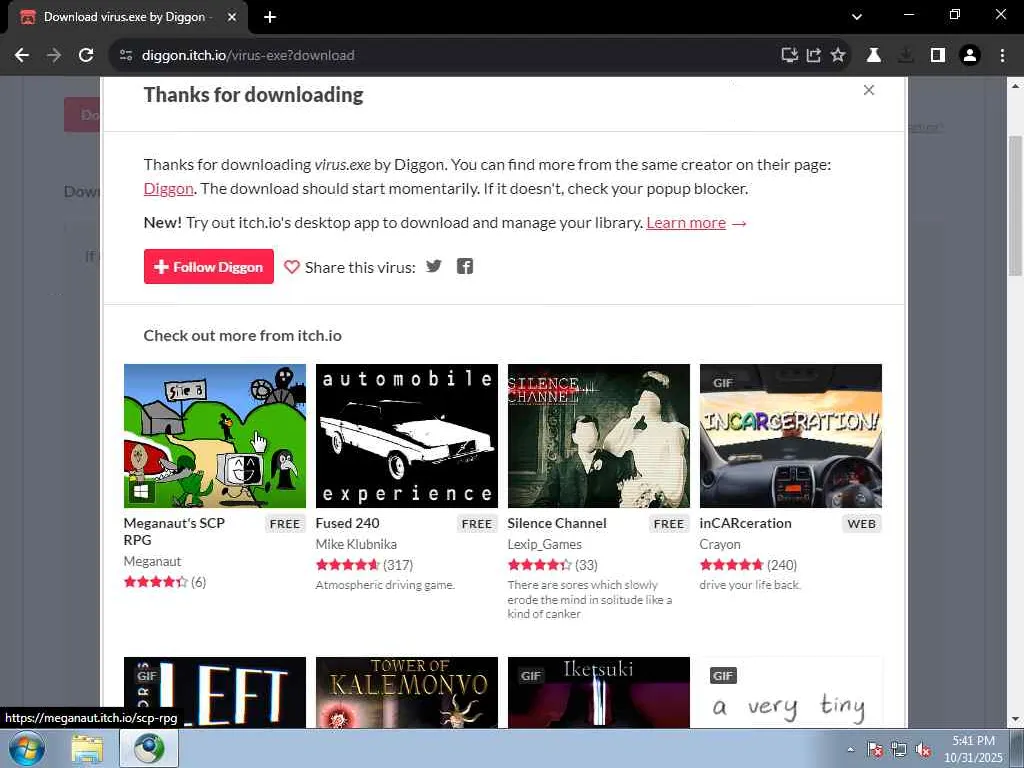Viewport: 1024px width, 768px height.
Task: Open the Action Center flag tray icon
Action: coord(875,750)
